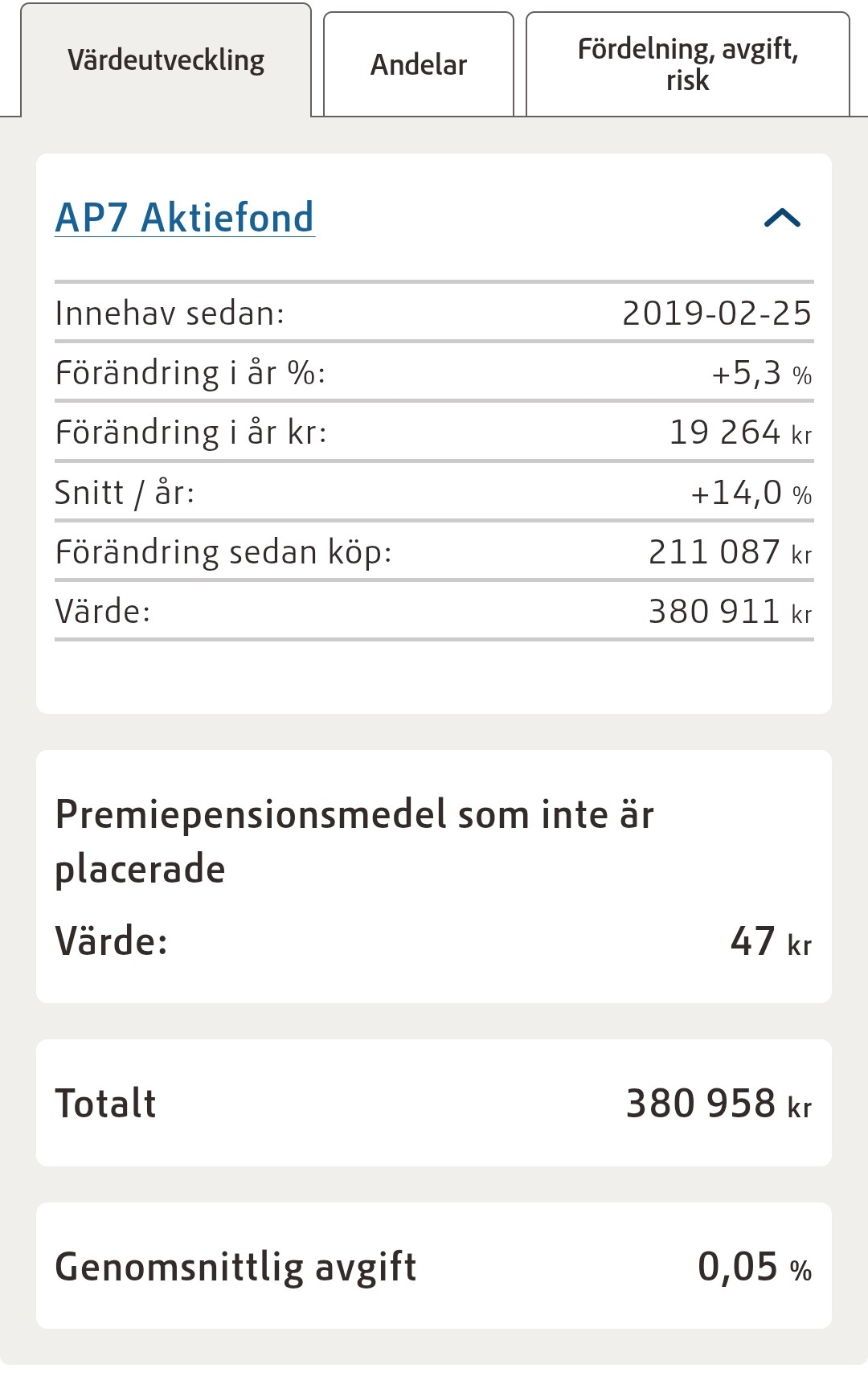Switch to the Andelar tab
Image resolution: width=868 pixels, height=1393 pixels.
pos(418,65)
